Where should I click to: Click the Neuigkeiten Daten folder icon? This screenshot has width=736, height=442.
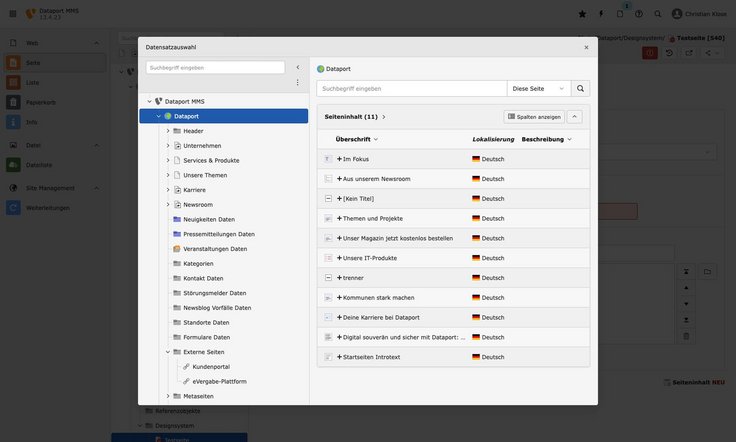tap(177, 219)
